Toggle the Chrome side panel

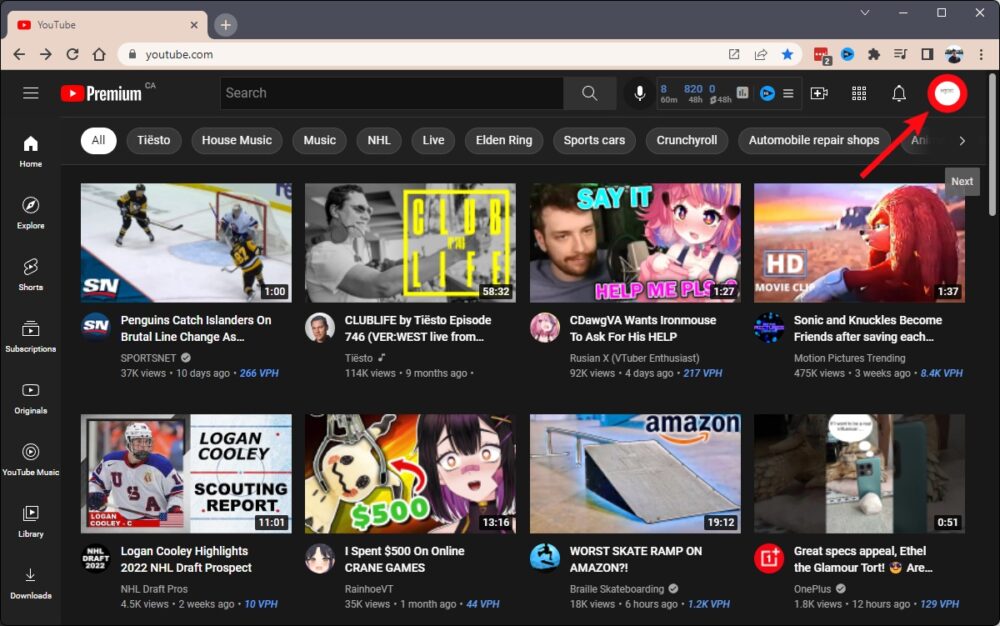927,54
